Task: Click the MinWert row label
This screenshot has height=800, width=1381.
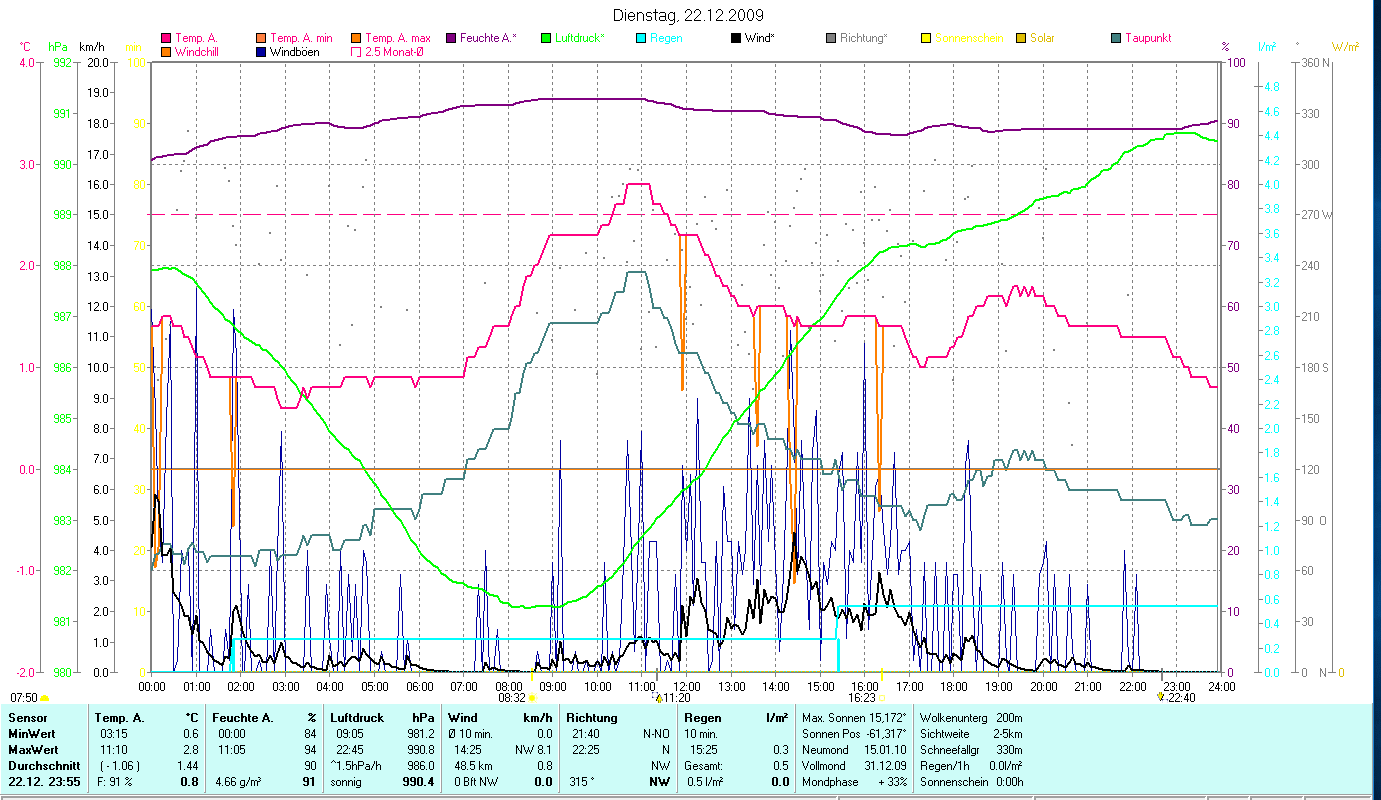Action: 32,733
